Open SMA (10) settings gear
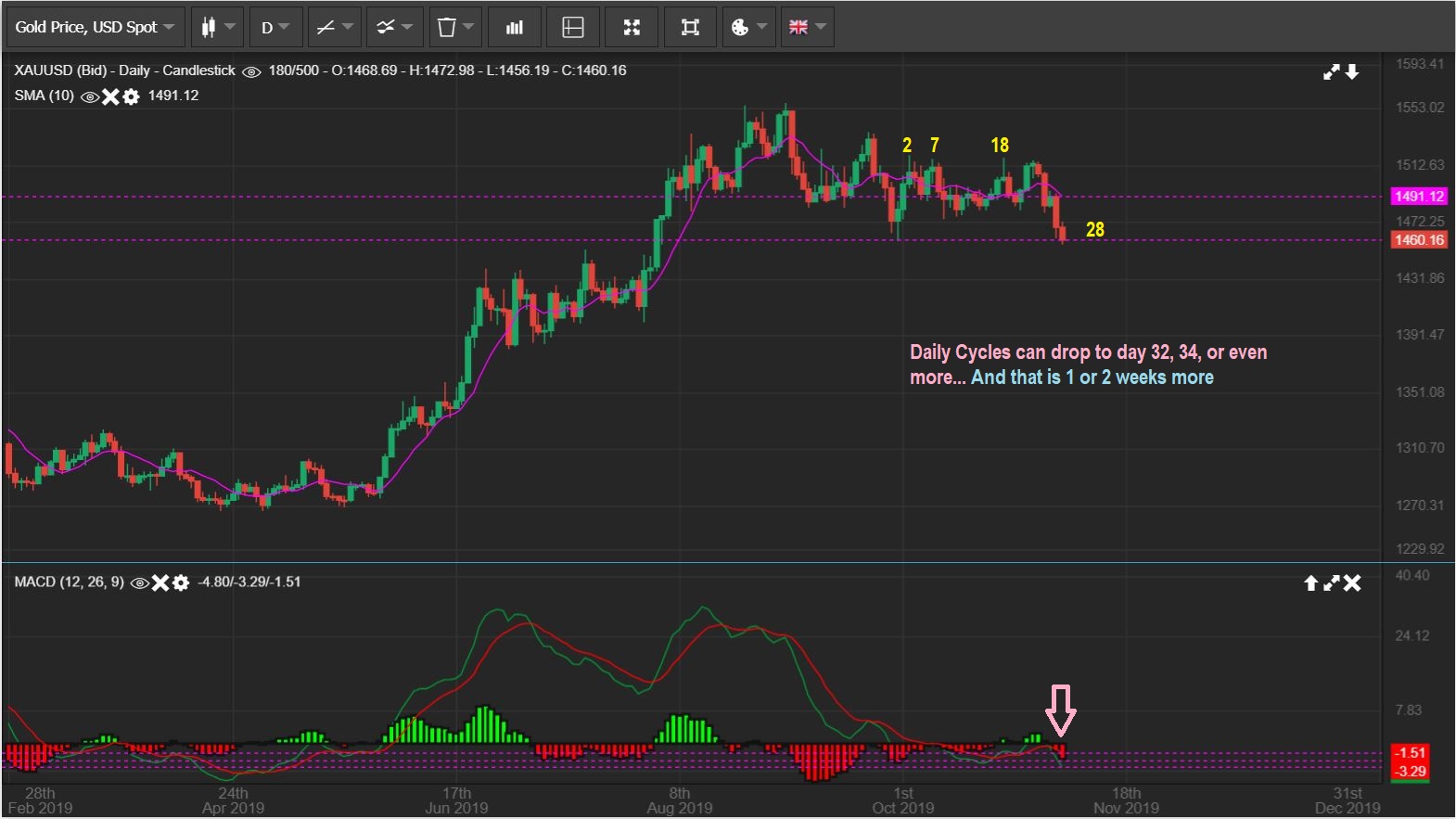The image size is (1456, 819). click(x=132, y=96)
